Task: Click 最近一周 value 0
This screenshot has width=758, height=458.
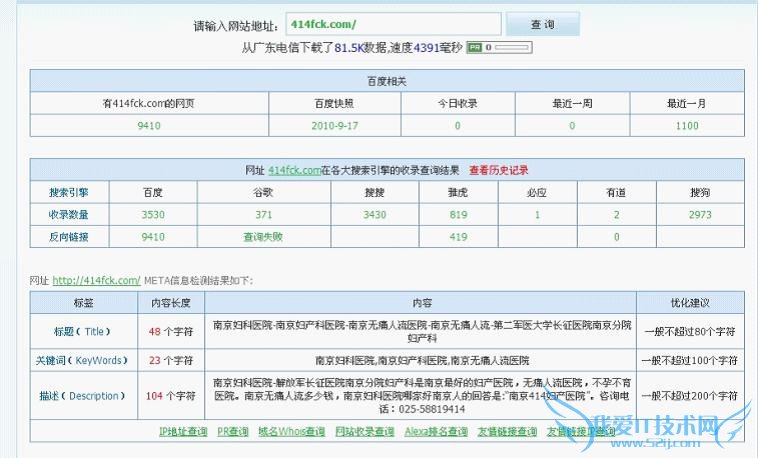Action: (x=572, y=126)
